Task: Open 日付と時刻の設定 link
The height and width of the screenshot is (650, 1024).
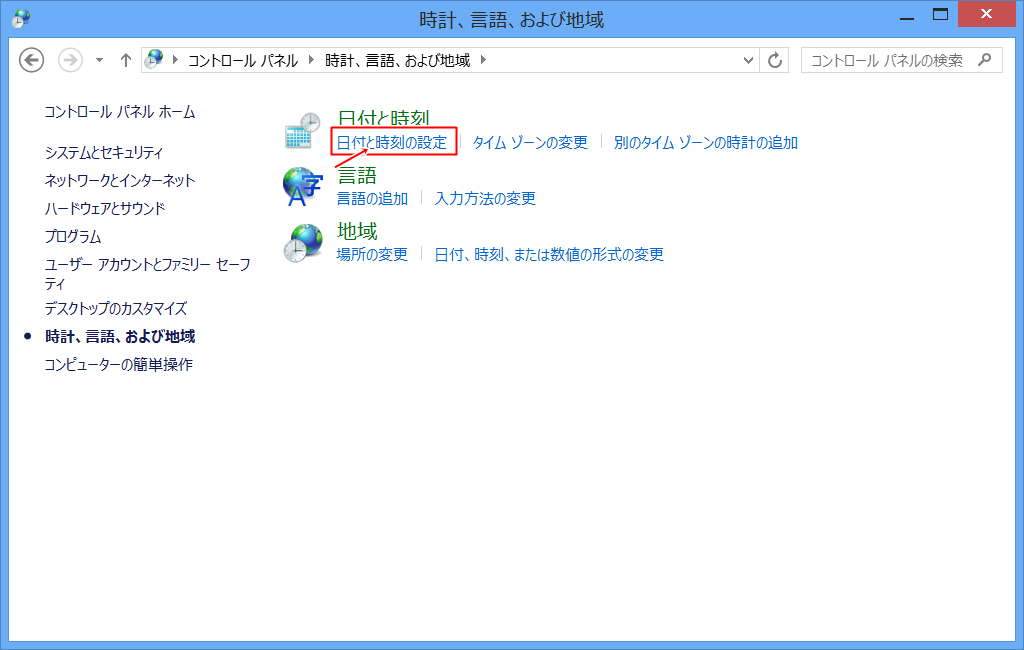Action: [x=392, y=142]
